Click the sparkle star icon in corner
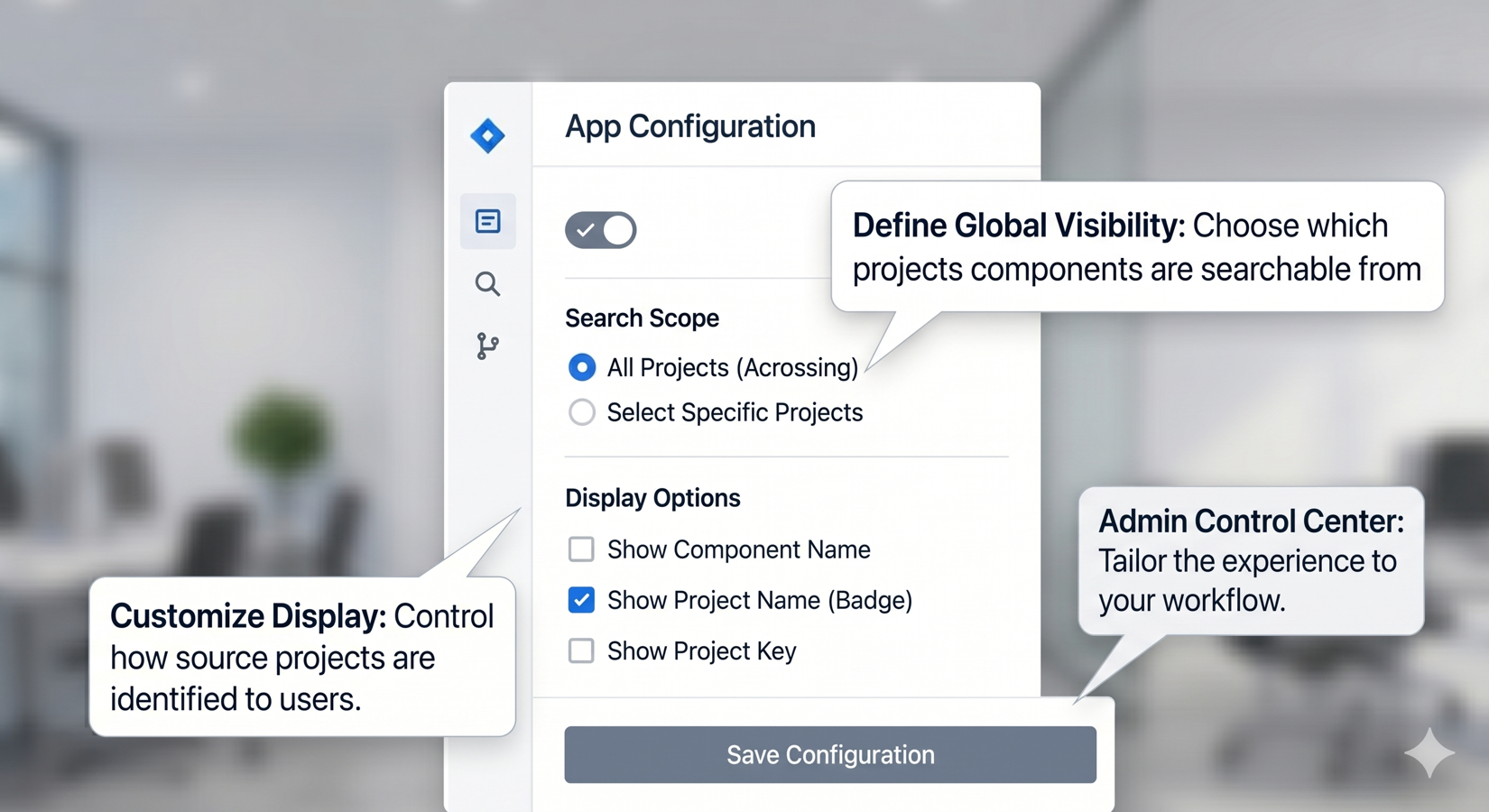Image resolution: width=1489 pixels, height=812 pixels. click(x=1429, y=752)
